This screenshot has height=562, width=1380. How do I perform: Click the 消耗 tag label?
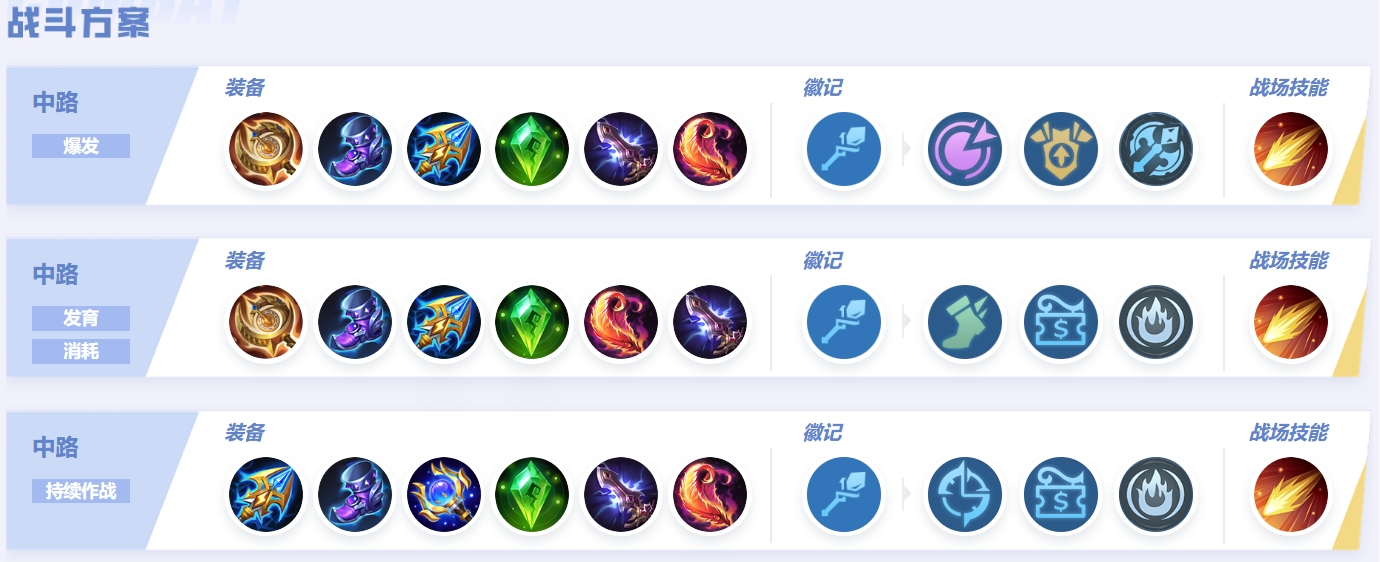coord(81,351)
